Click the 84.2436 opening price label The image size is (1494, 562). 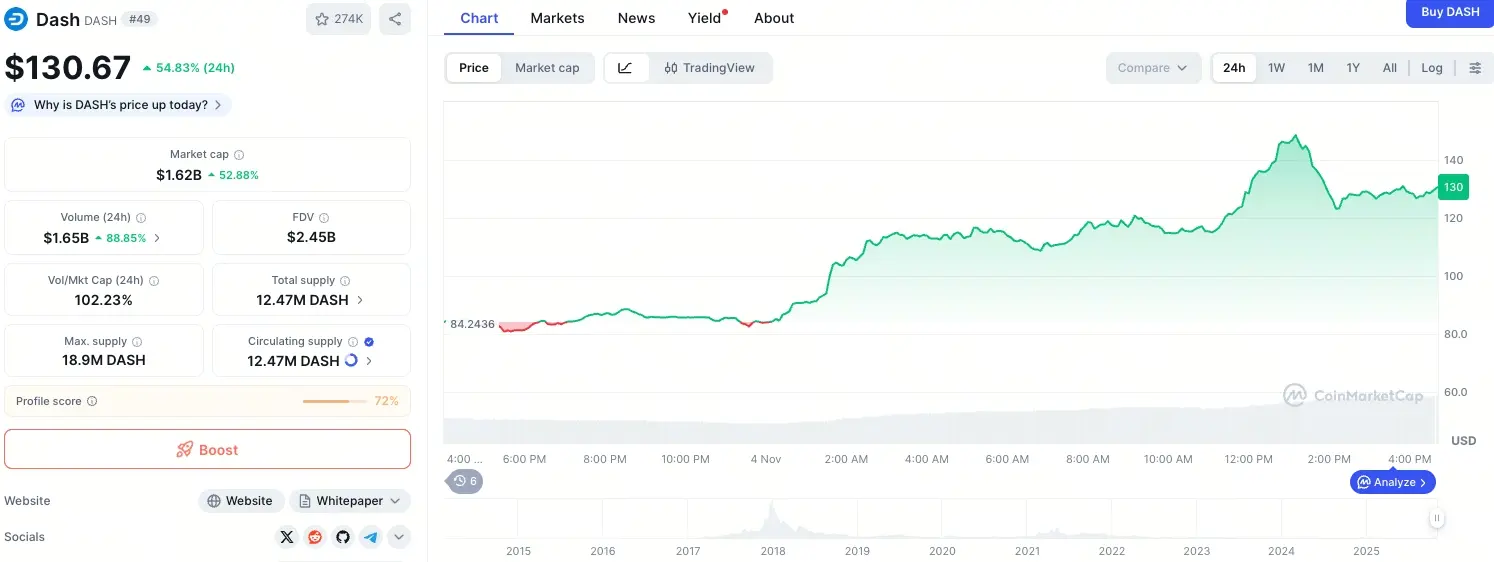pyautogui.click(x=472, y=324)
